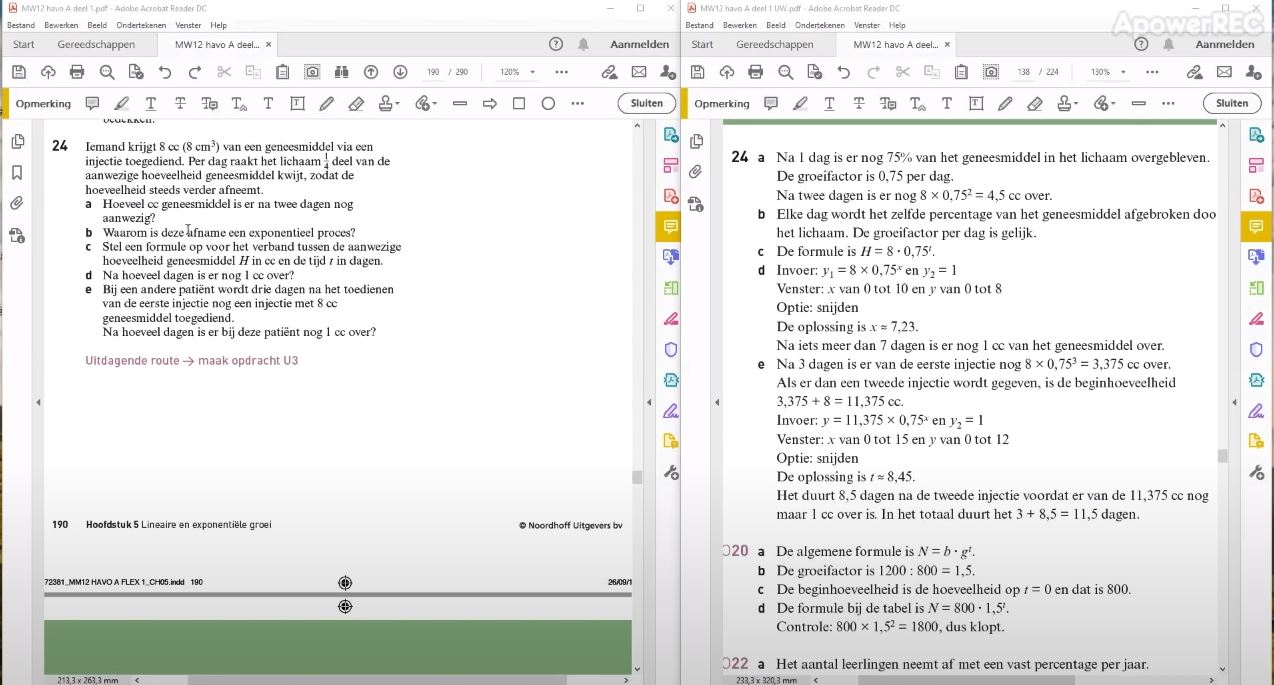
Task: Click Aanmelden in the left window
Action: click(x=639, y=44)
